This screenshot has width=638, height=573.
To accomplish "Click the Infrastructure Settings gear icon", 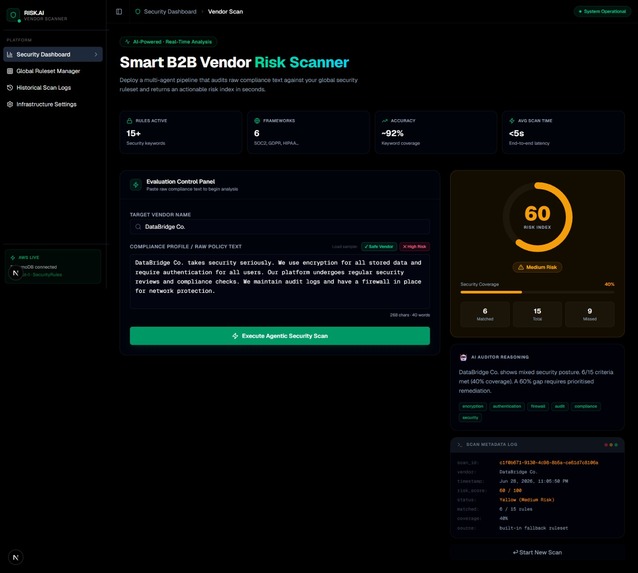I will click(x=10, y=105).
